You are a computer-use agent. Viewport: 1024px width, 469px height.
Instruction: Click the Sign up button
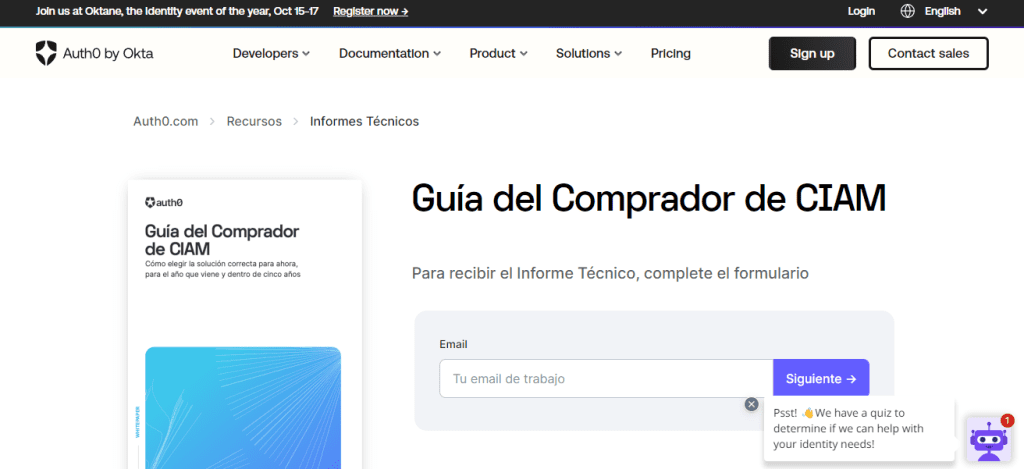point(812,54)
